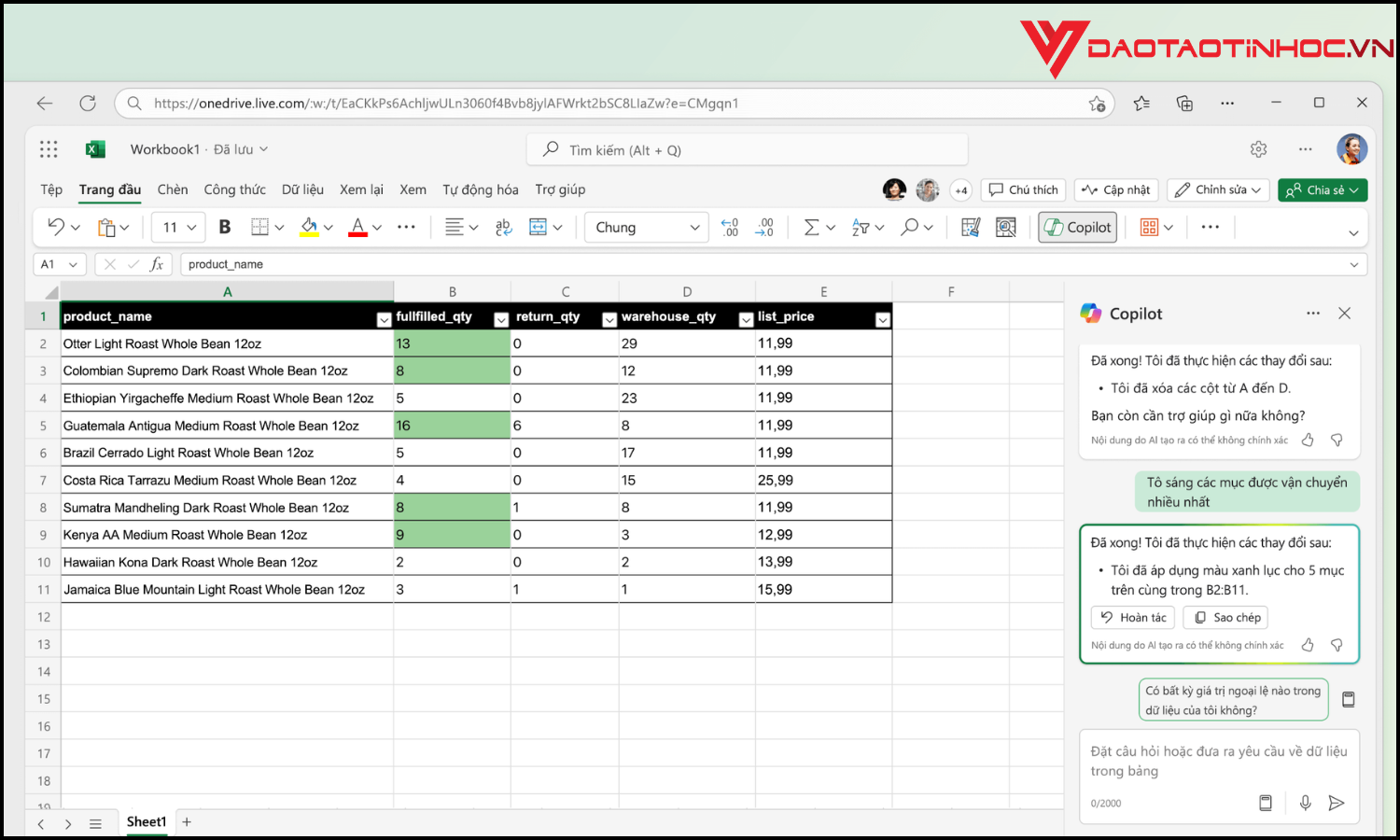The width and height of the screenshot is (1400, 840).
Task: Click the Copilot ribbon button
Action: coord(1078,227)
